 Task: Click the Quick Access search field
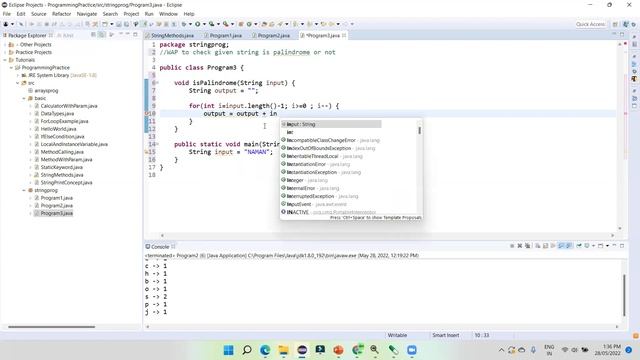pyautogui.click(x=590, y=24)
